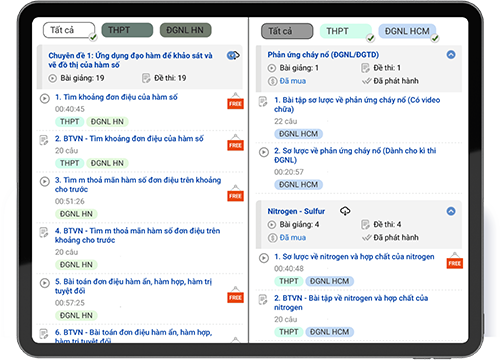Image resolution: width=501 pixels, height=360 pixels.
Task: Open lesson 5 Bài toán đơn điệu hàm ẩn
Action: 133,286
